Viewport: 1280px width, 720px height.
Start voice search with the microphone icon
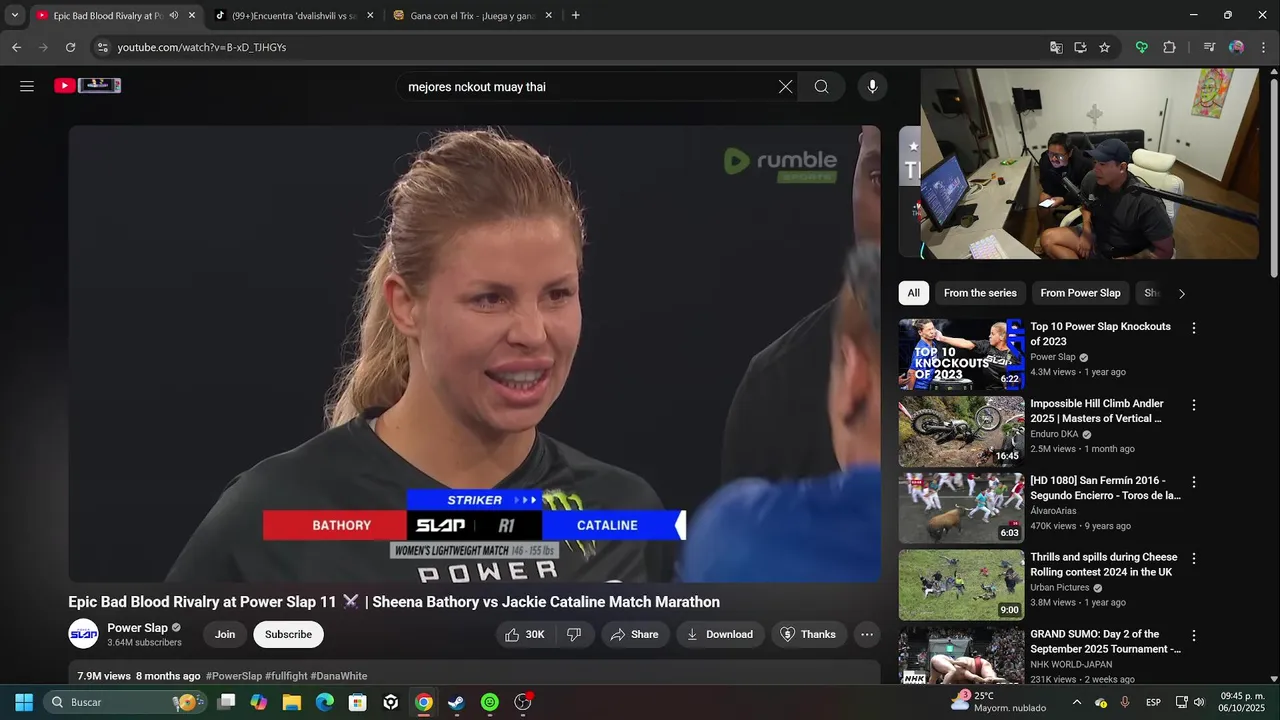click(872, 87)
